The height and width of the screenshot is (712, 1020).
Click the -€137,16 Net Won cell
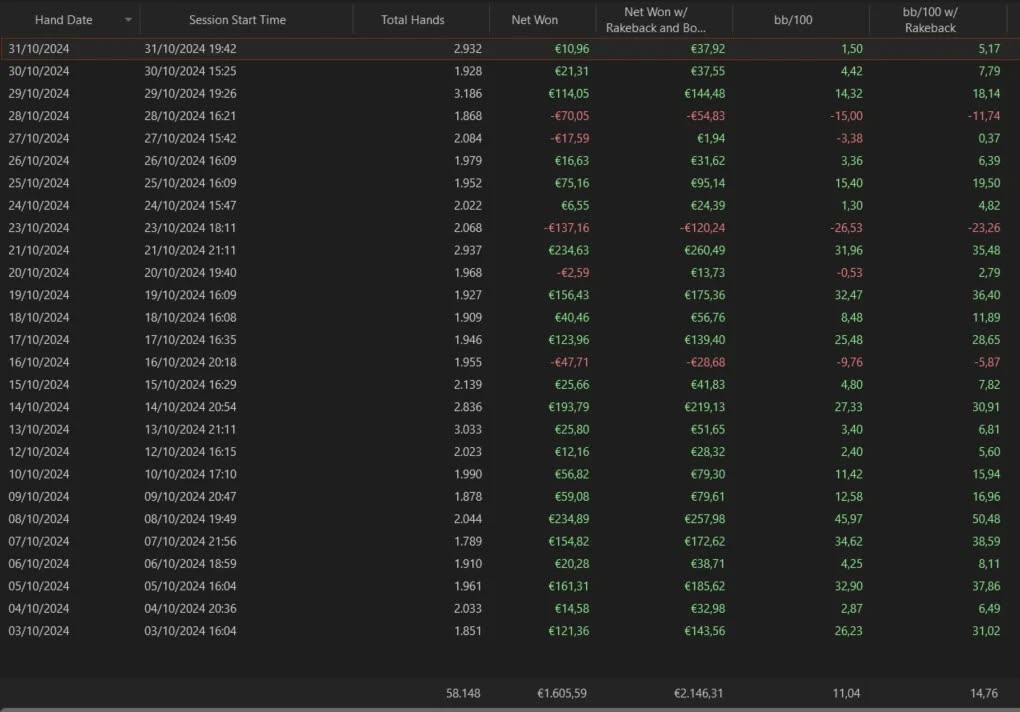click(566, 227)
